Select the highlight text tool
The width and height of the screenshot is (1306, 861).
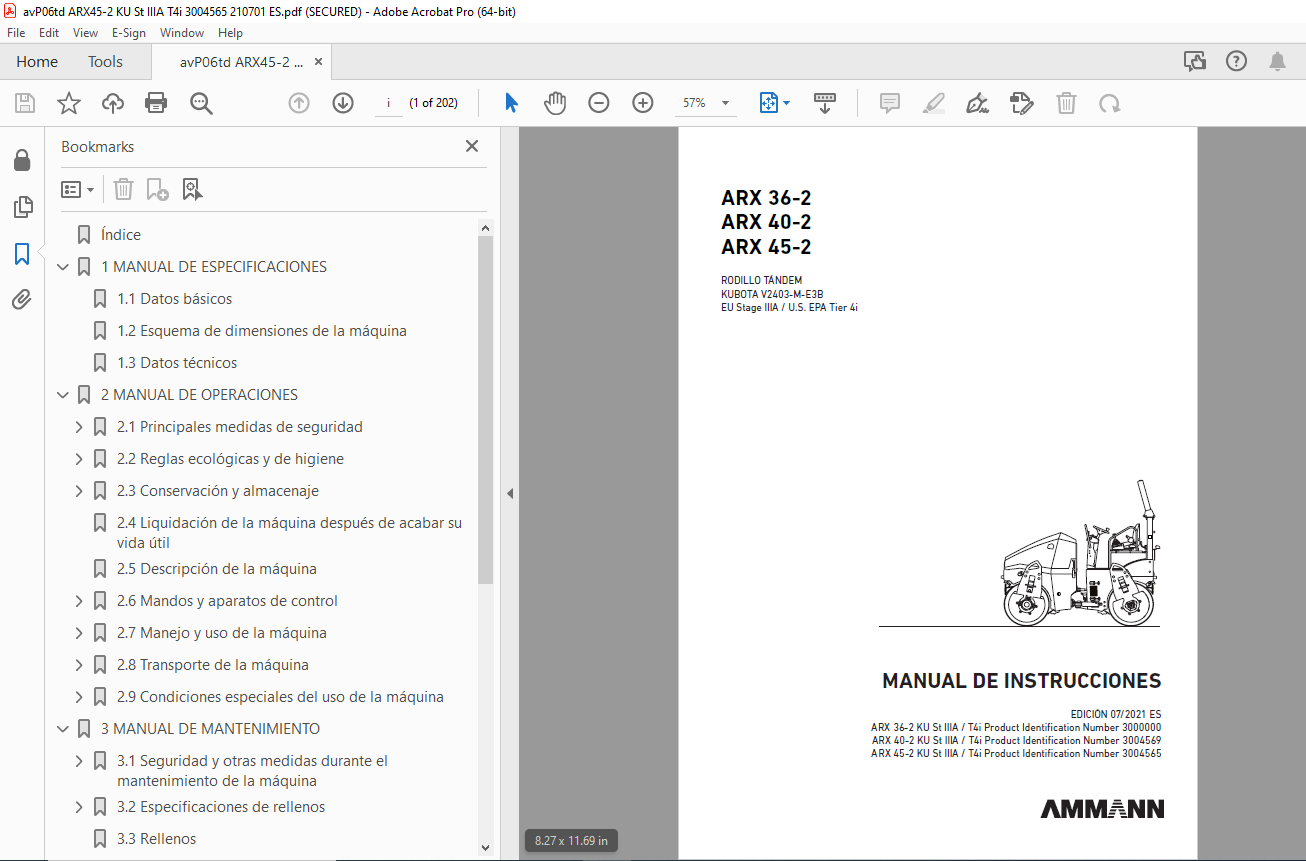pos(934,103)
